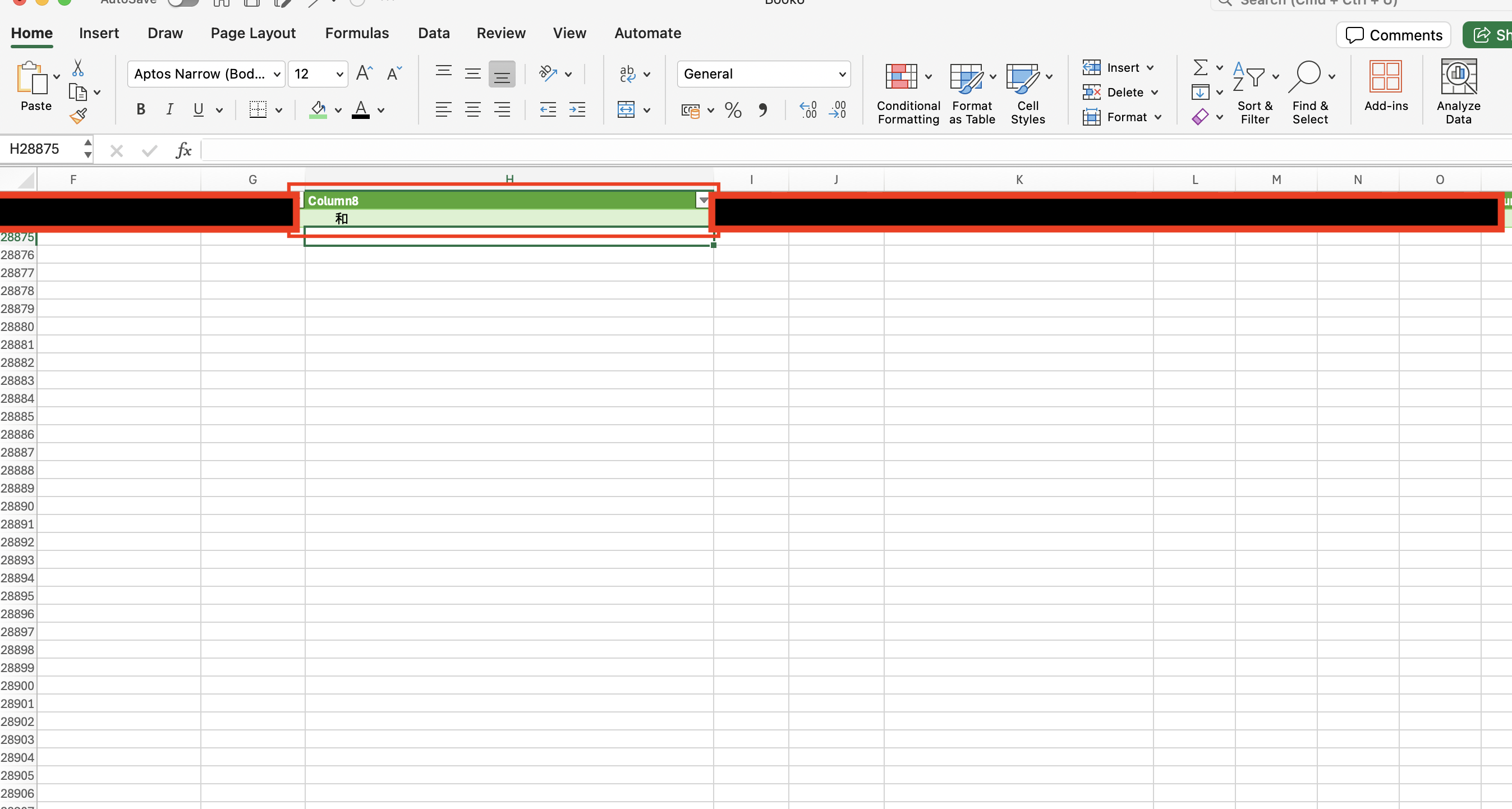Click the Increase Font Size icon
The width and height of the screenshot is (1512, 809).
click(364, 73)
